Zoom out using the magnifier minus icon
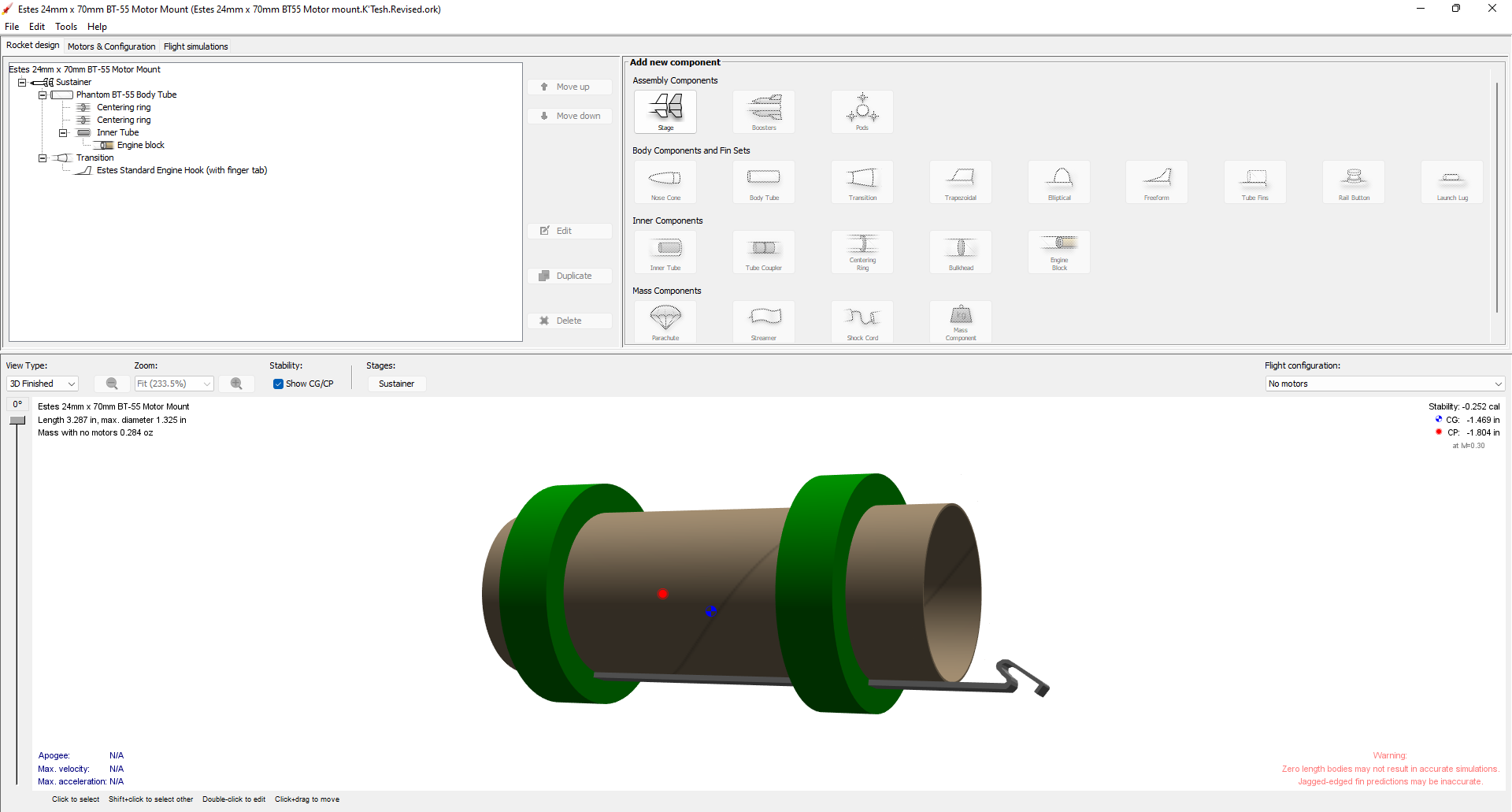Viewport: 1512px width, 812px height. 112,384
